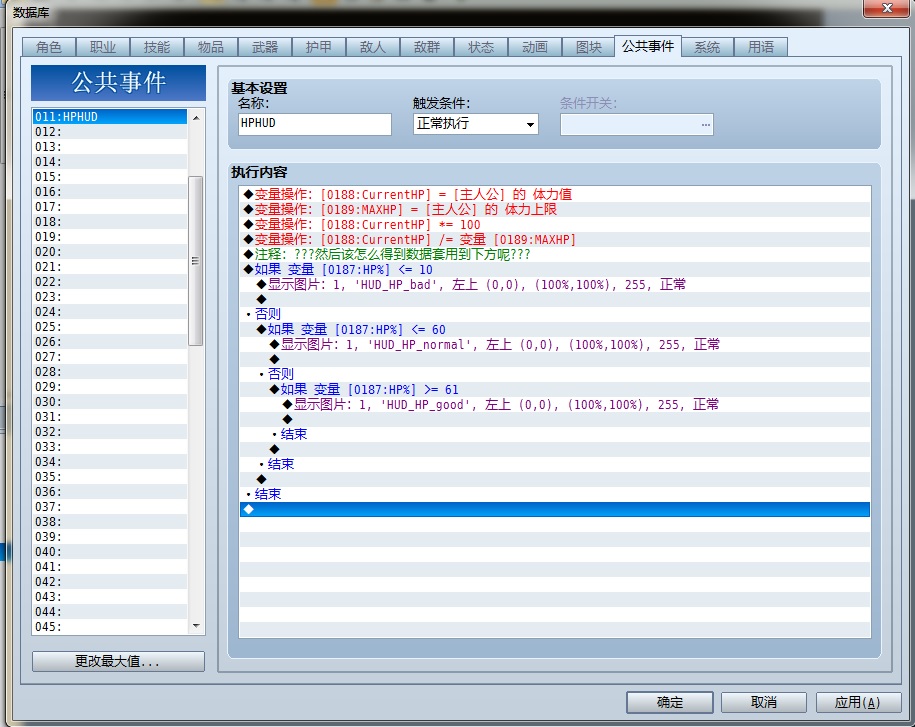Confirm with the 确定 button
Screen dimensions: 915x727
(670, 702)
